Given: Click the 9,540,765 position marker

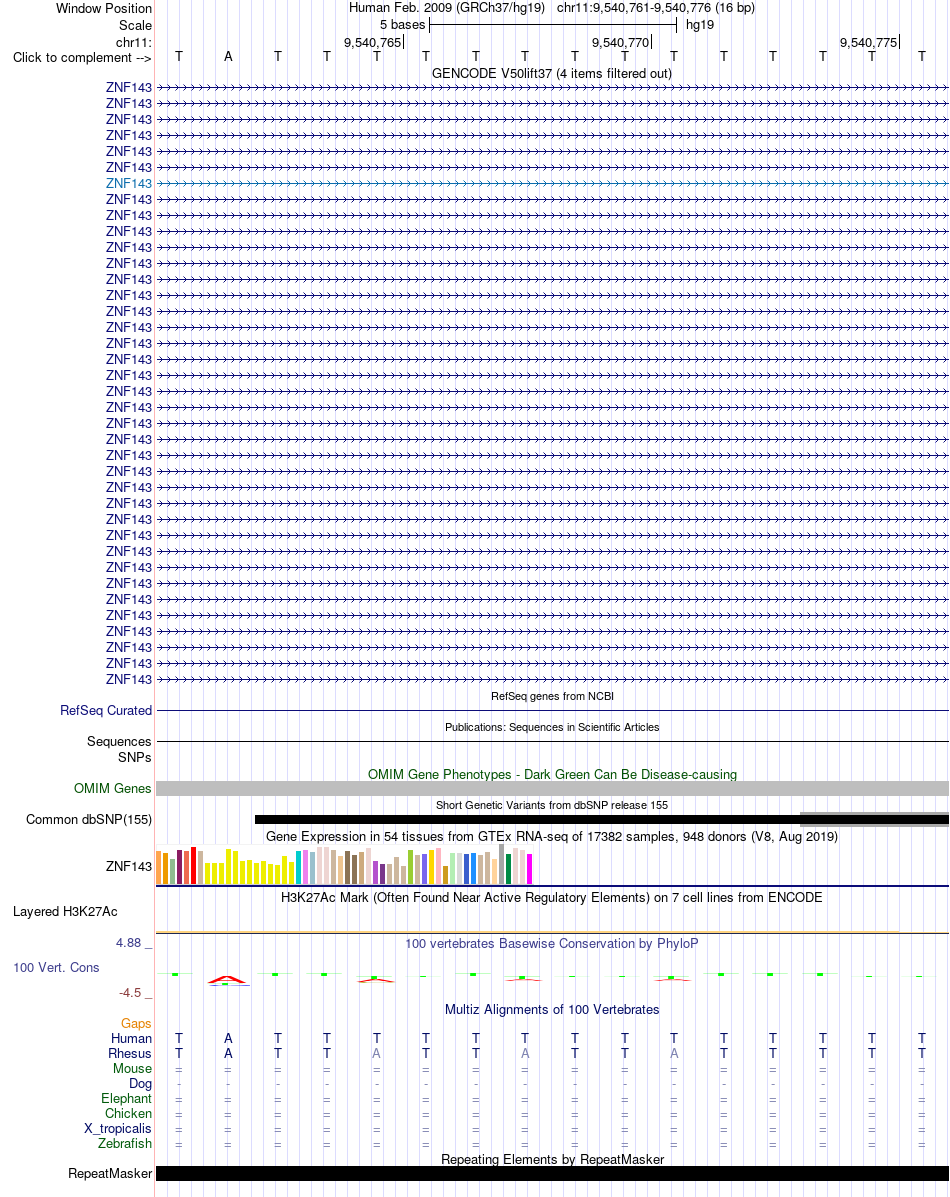Looking at the screenshot, I should pos(373,43).
